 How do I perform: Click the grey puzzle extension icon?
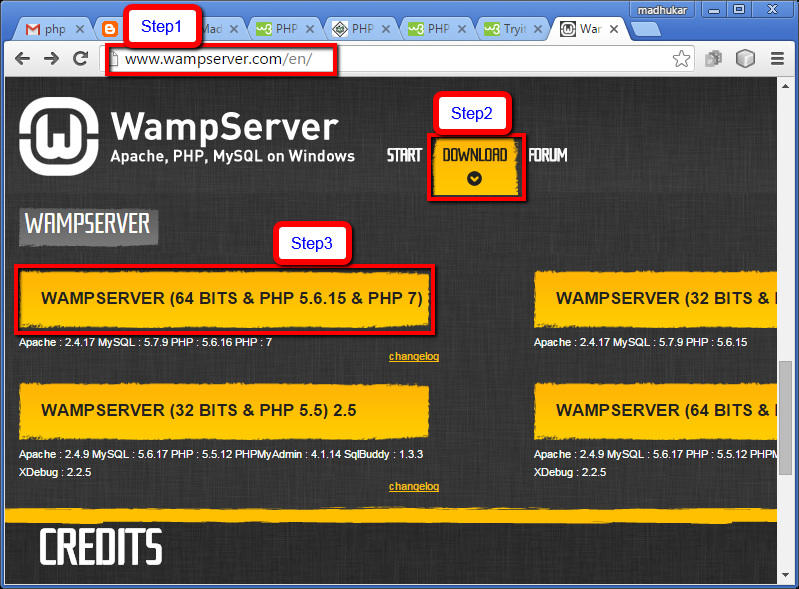(x=713, y=59)
